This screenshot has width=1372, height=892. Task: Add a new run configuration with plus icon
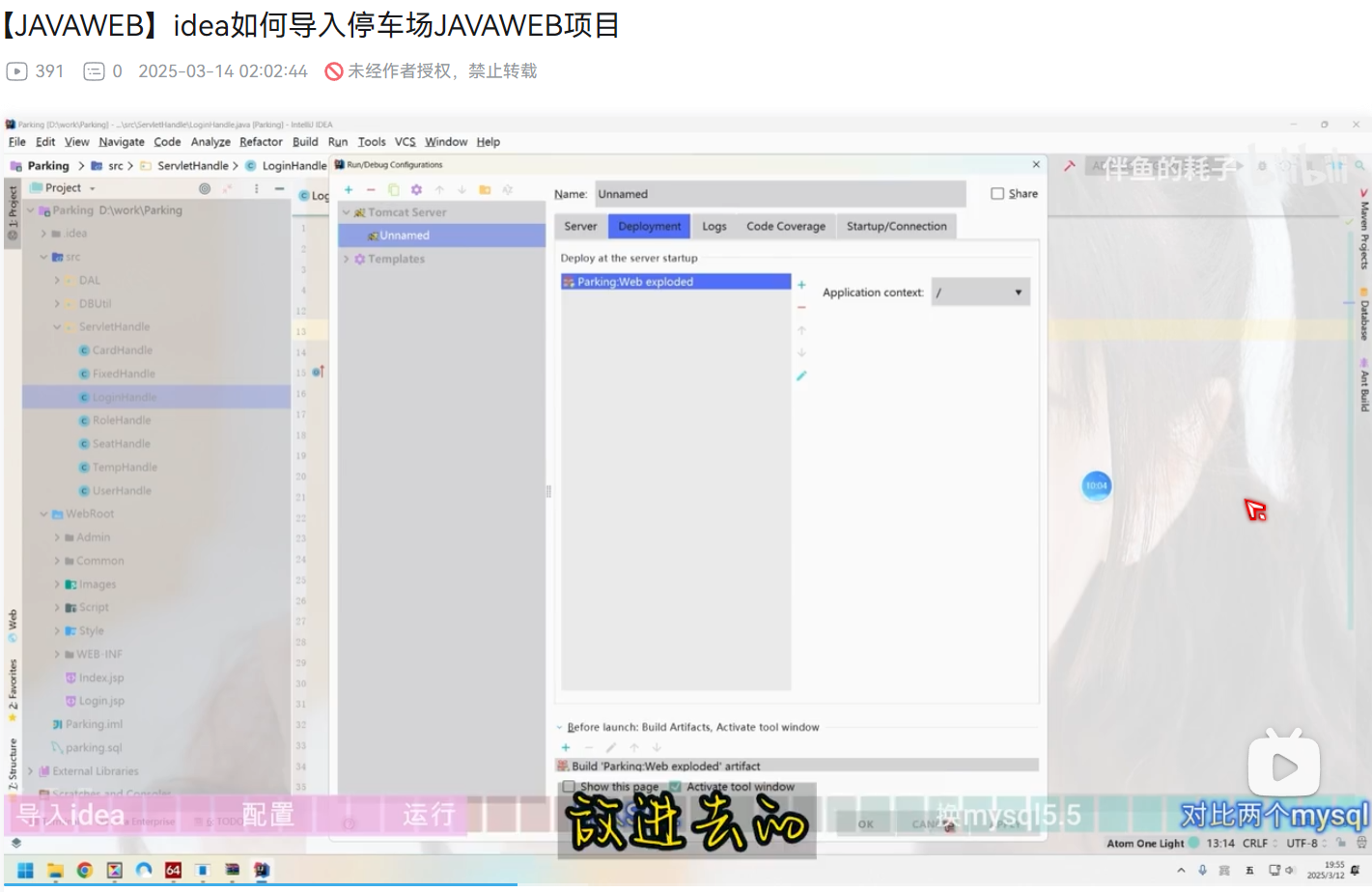click(349, 190)
